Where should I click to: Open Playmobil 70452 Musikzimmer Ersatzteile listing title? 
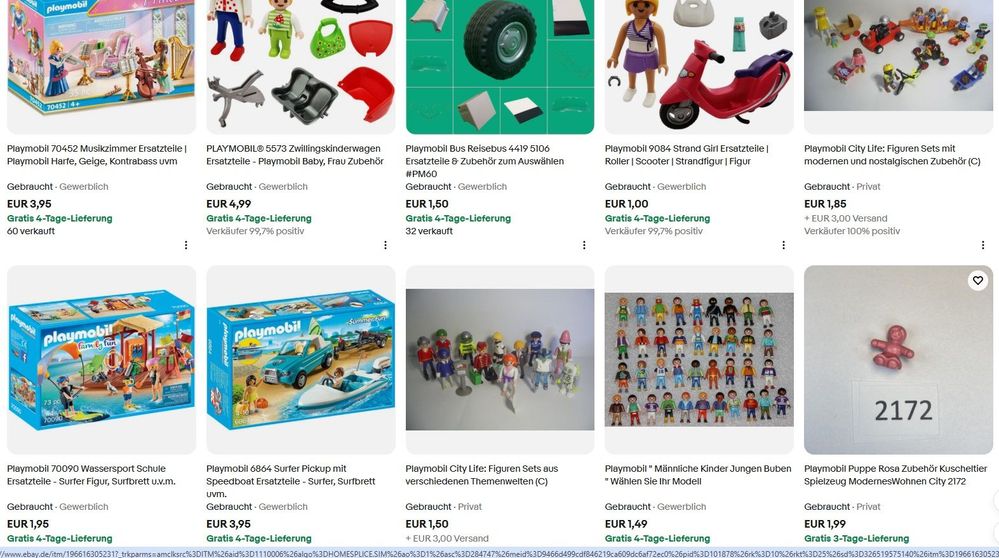97,155
